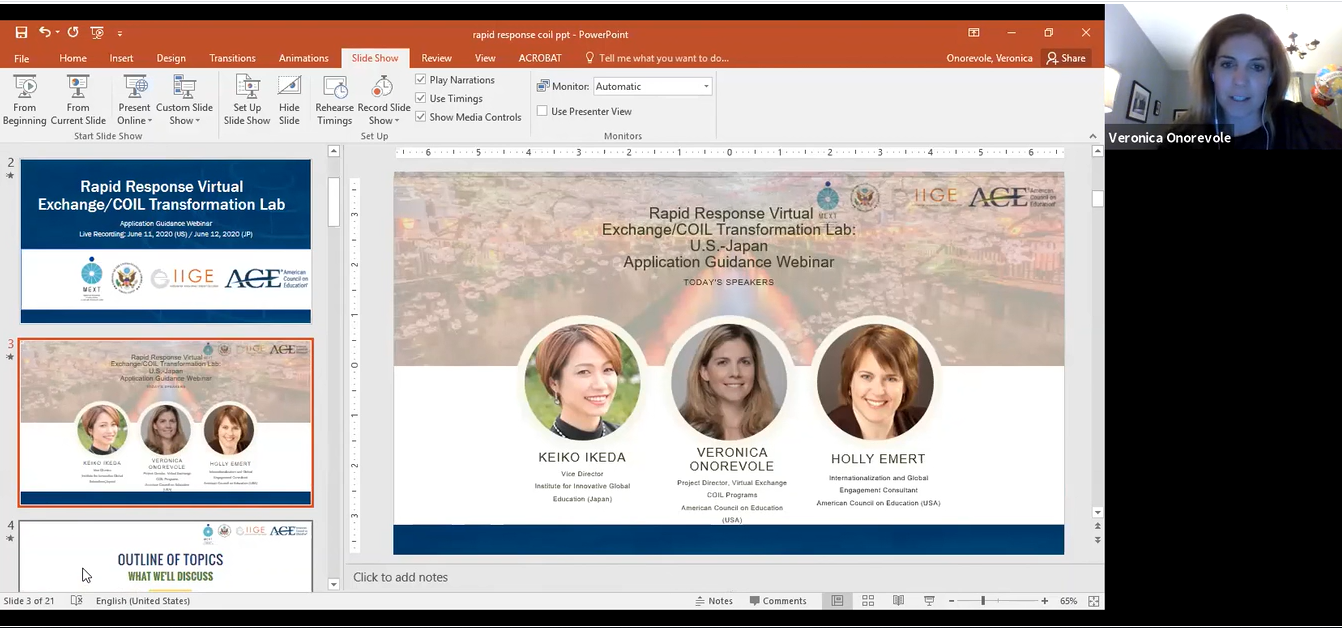Click the Share button
The width and height of the screenshot is (1342, 628).
tap(1066, 58)
